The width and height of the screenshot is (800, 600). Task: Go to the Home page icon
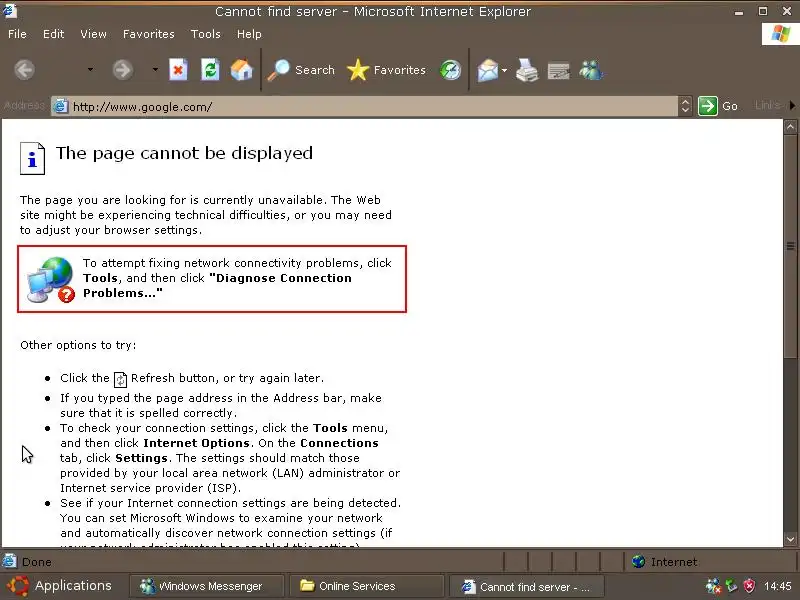[242, 70]
